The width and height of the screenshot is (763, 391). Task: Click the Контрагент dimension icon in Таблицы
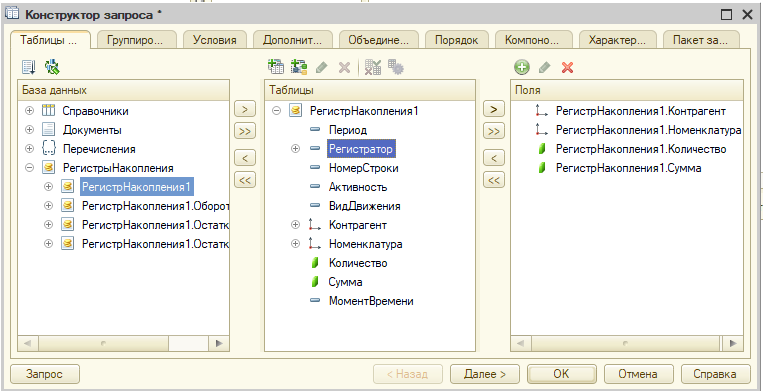(x=315, y=225)
